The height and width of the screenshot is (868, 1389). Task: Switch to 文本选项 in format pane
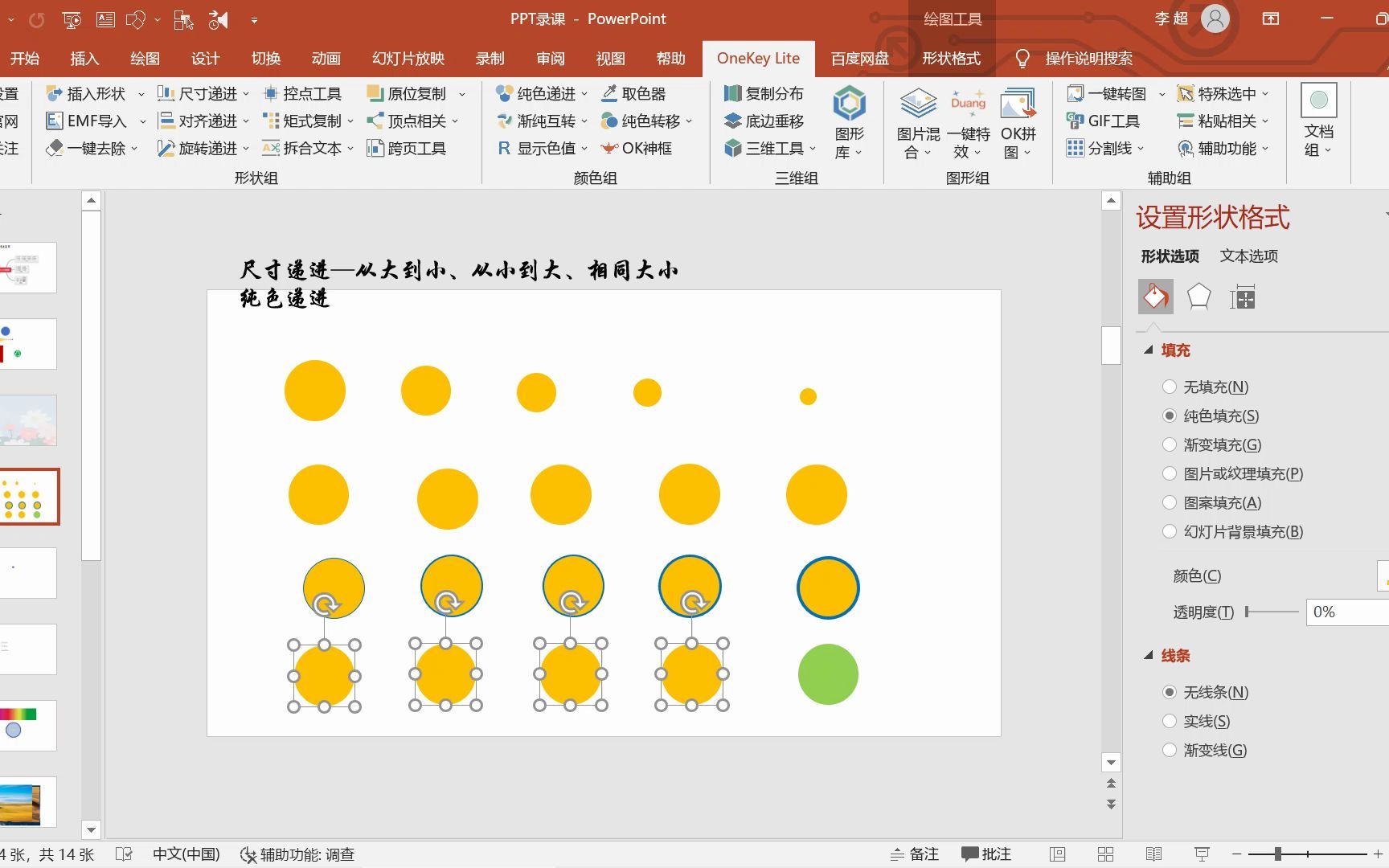tap(1248, 256)
